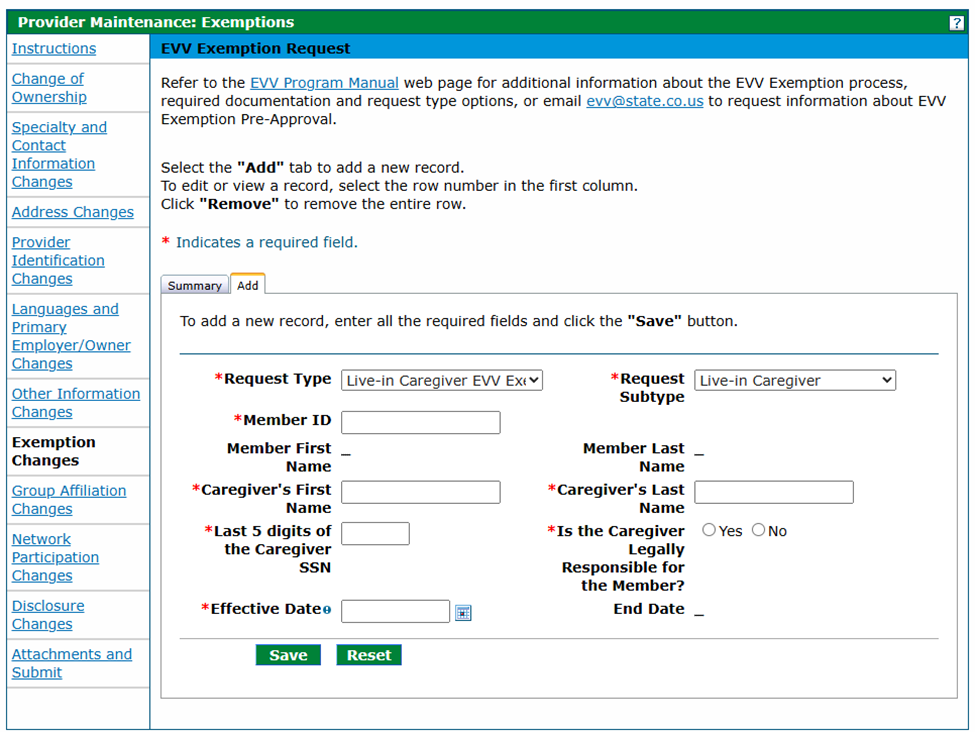
Task: Open Specialty and Contact Information Changes
Action: (59, 154)
